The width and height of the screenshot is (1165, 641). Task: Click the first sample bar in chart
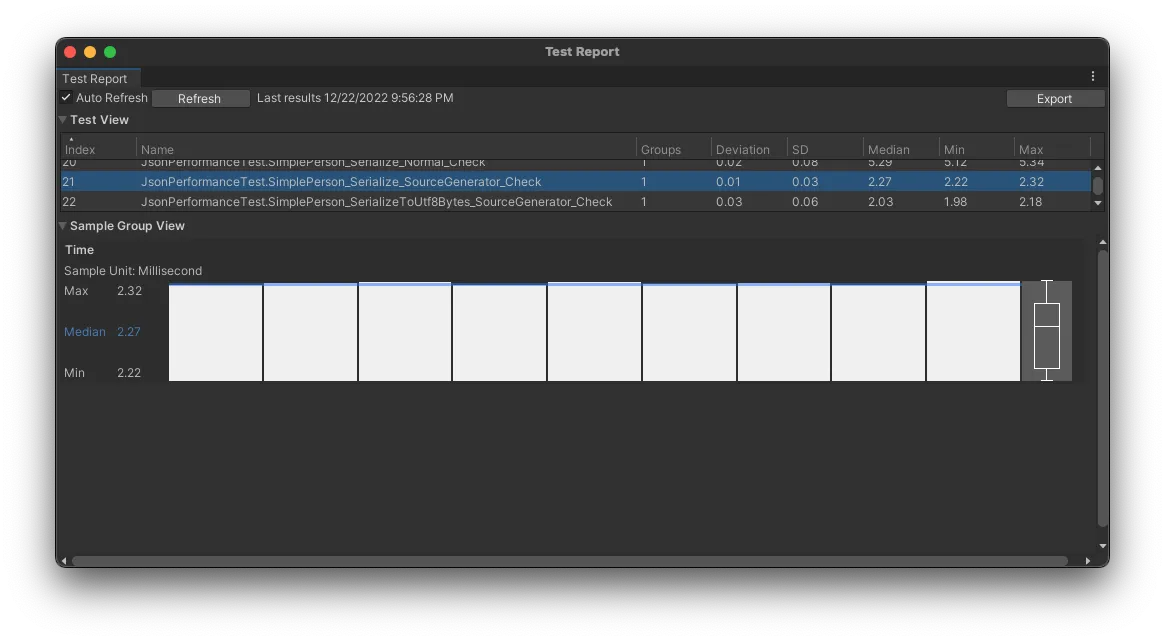click(x=215, y=333)
